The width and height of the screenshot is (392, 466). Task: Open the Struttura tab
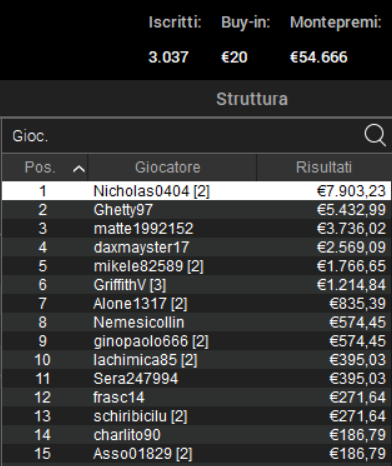click(x=252, y=99)
